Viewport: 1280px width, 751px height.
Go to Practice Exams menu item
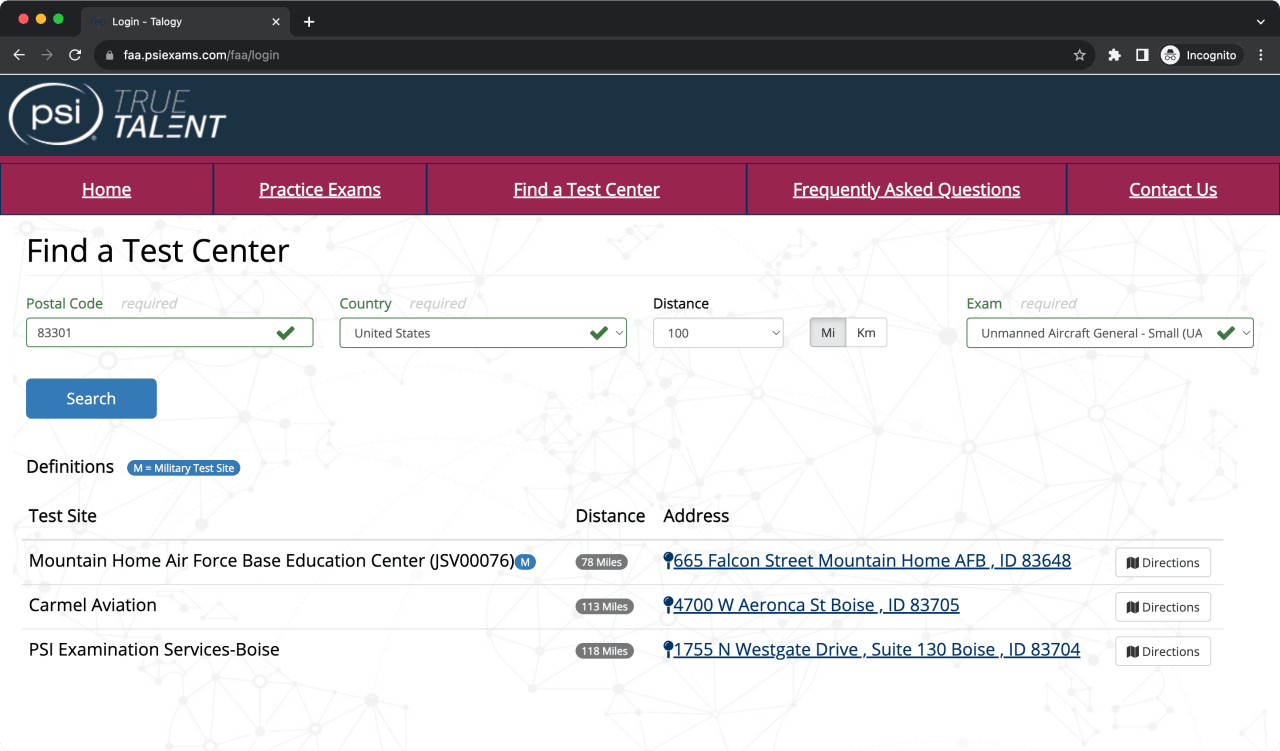(x=320, y=190)
